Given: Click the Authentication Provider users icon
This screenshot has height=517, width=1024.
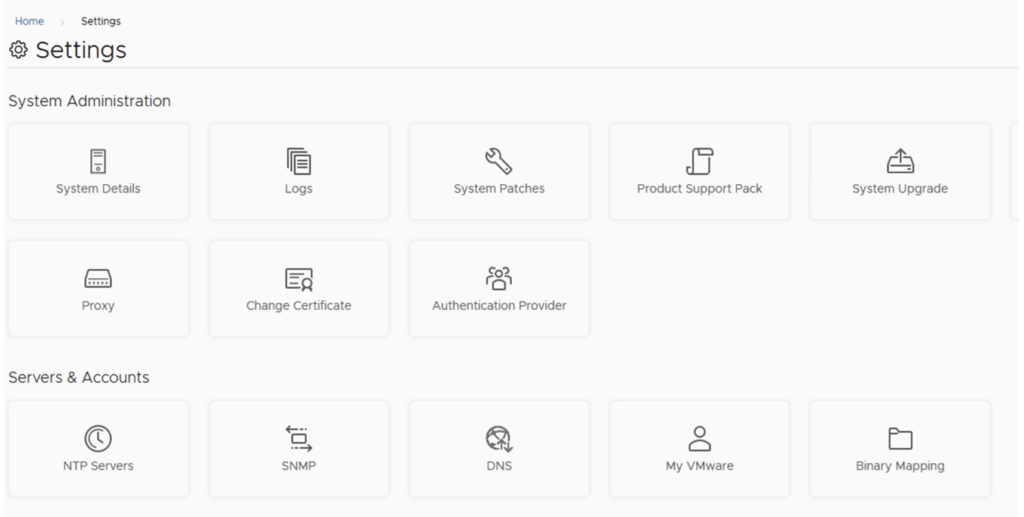Looking at the screenshot, I should (499, 278).
